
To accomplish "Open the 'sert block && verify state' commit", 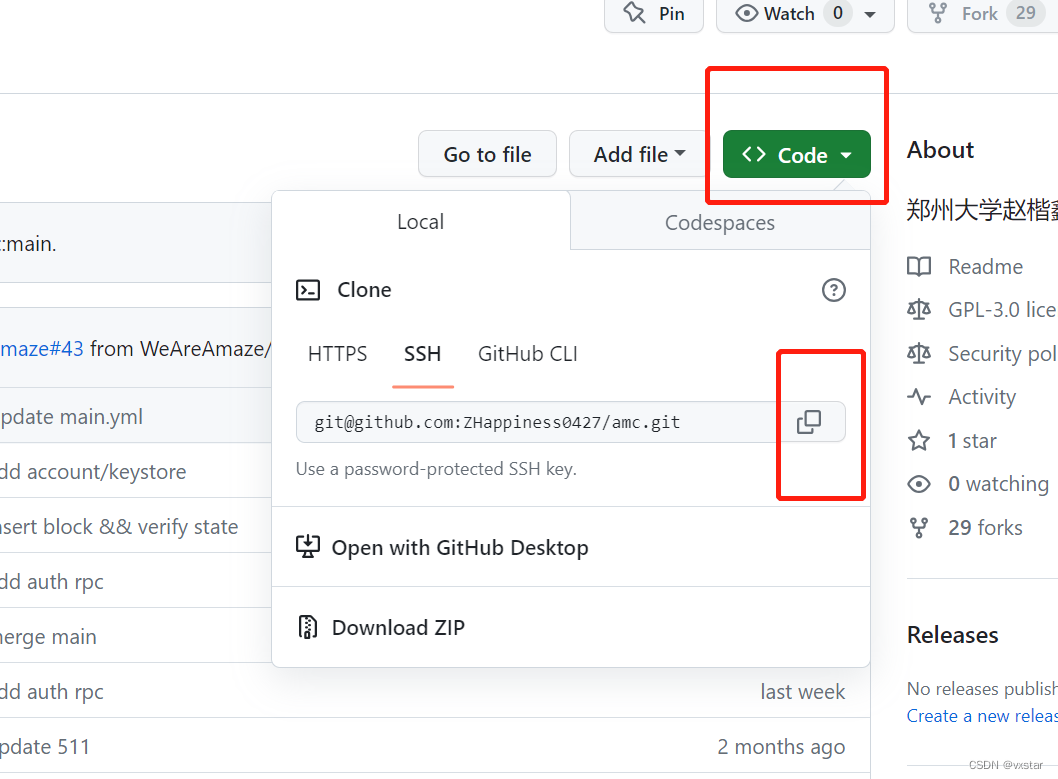I will [x=119, y=527].
